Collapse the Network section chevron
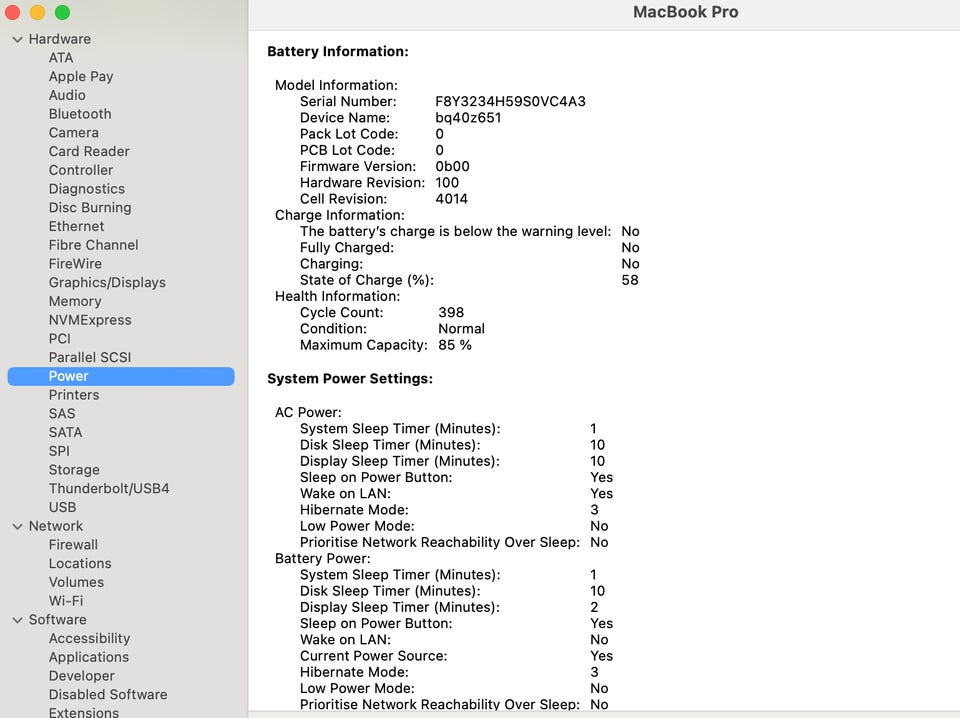 click(x=17, y=526)
